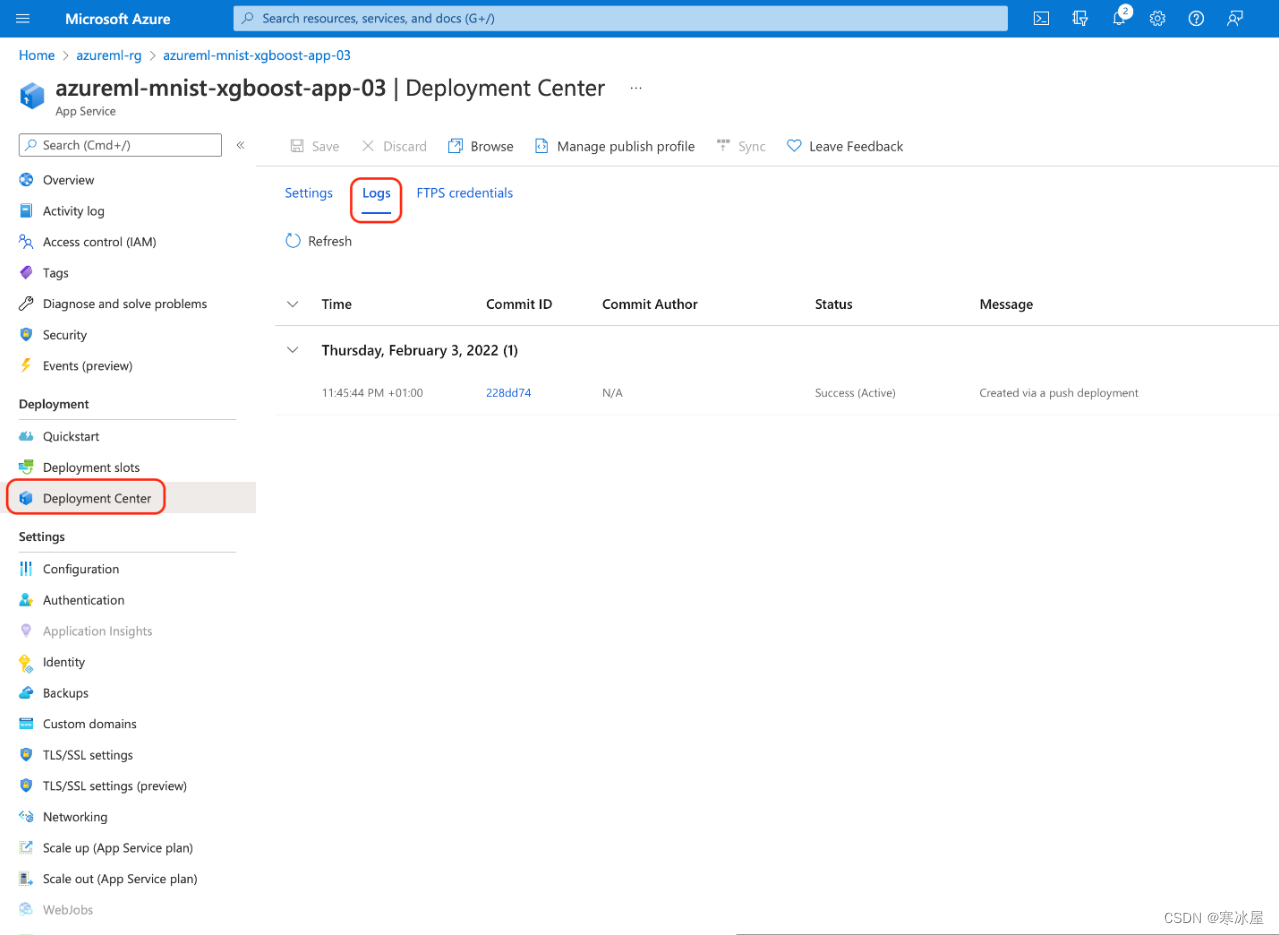Click the Networking icon

[26, 817]
